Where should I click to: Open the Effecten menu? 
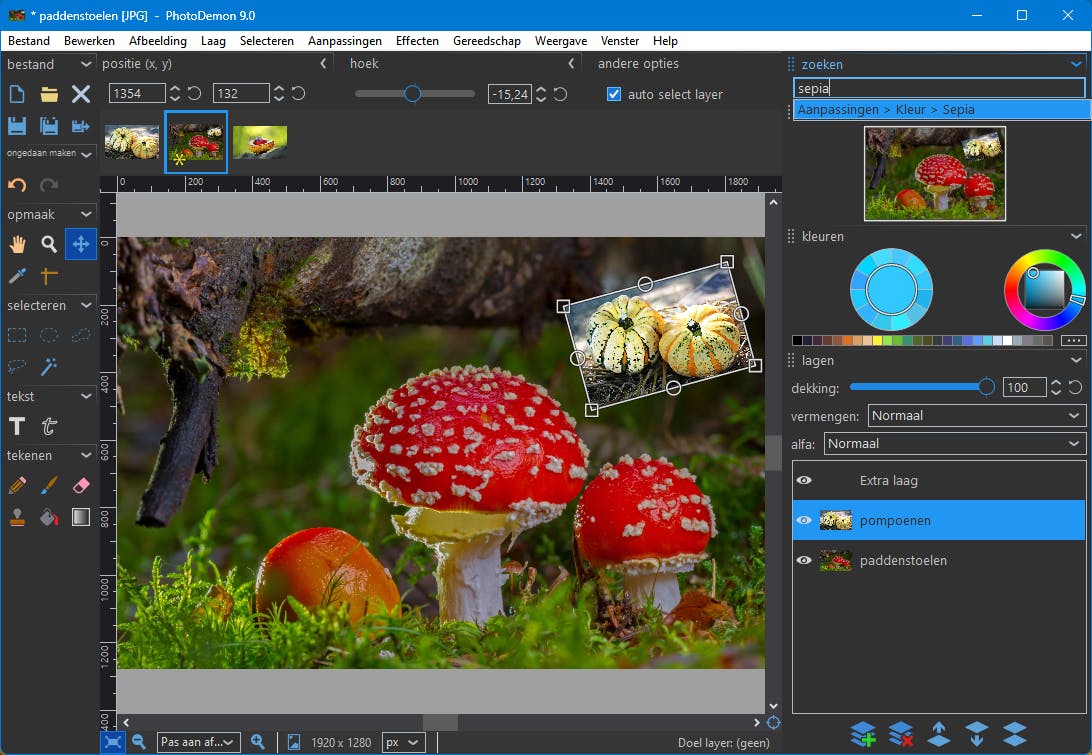pos(417,41)
